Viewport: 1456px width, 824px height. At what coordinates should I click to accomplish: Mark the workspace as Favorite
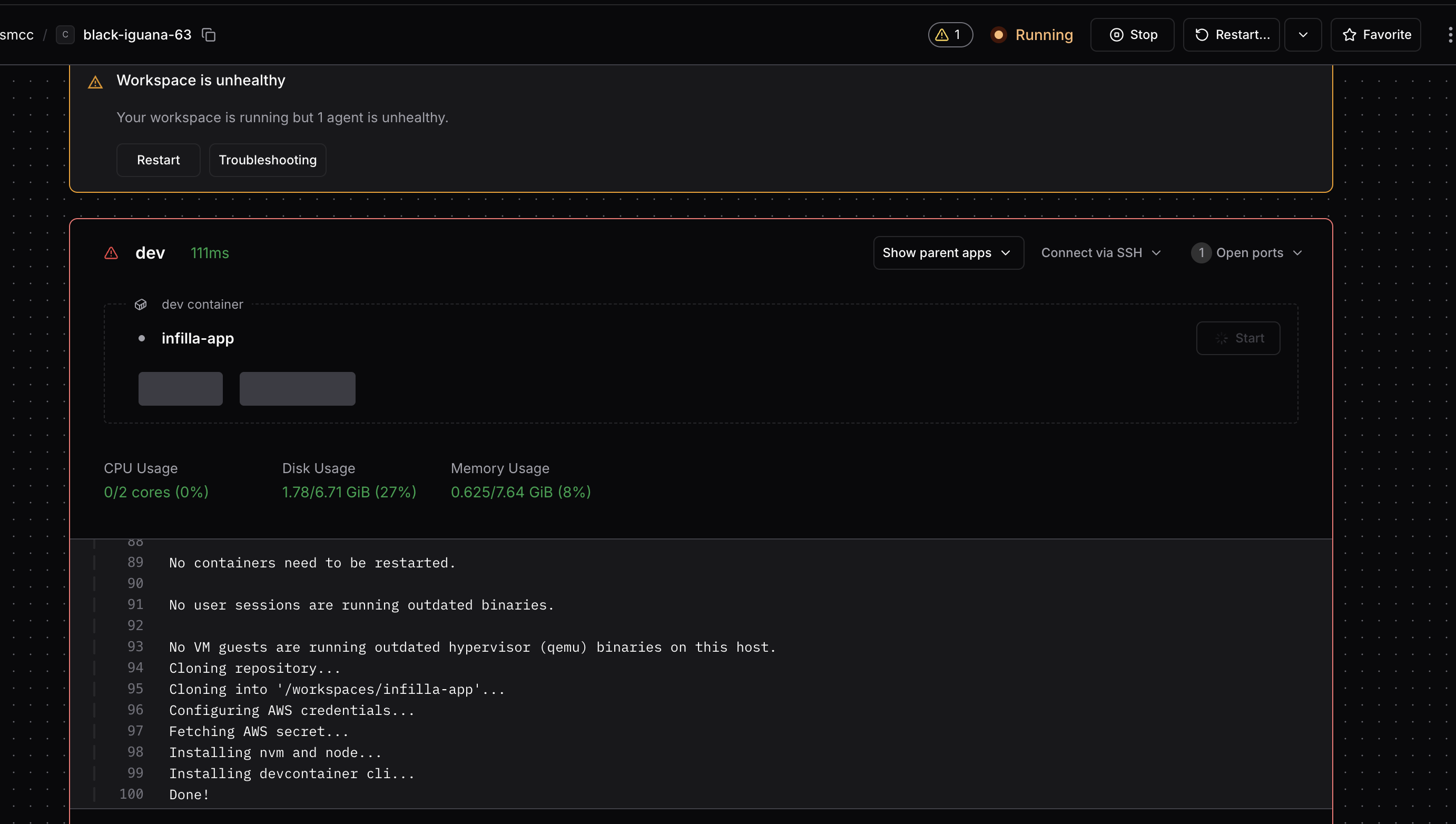click(x=1376, y=35)
